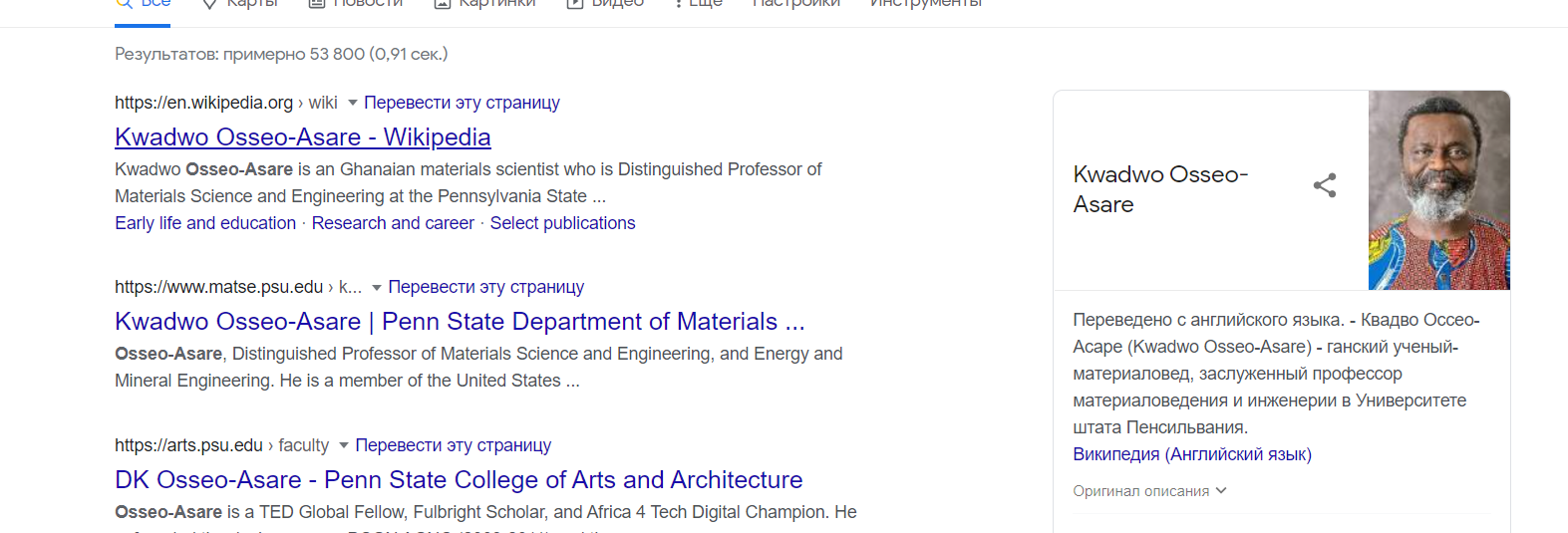
Task: Click the Все tab with magnifier icon
Action: (143, 3)
